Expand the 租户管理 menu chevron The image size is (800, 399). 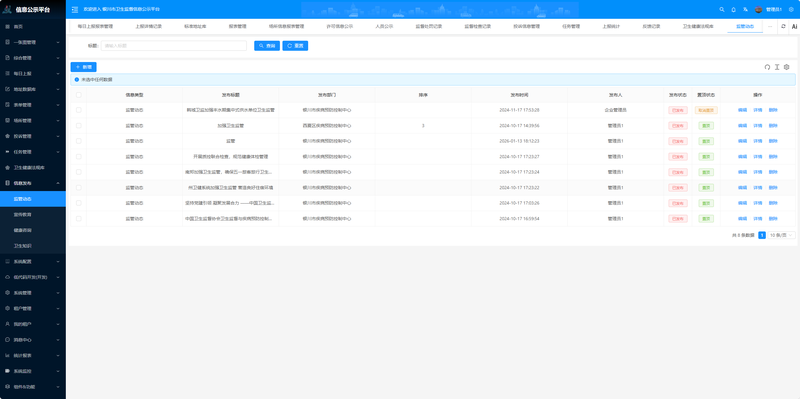[58, 308]
